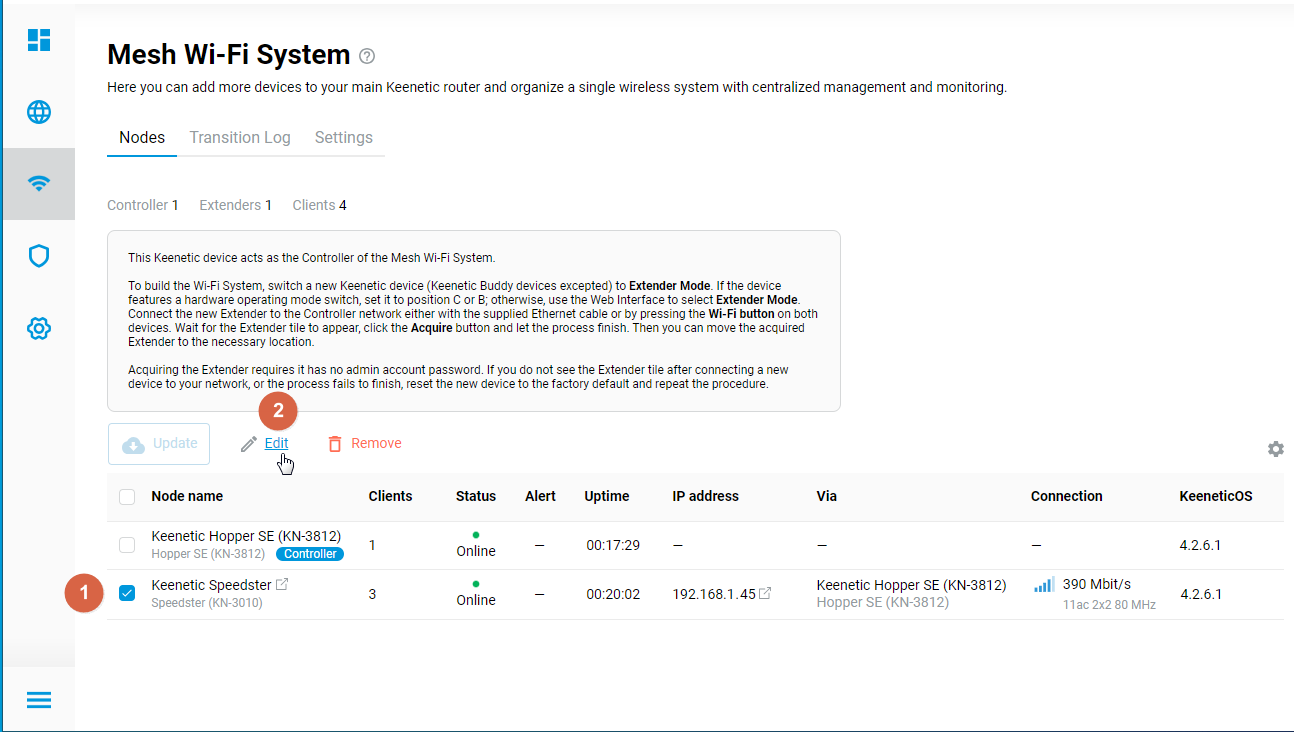
Task: Uncheck the Keenetic Speedster row checkbox
Action: click(127, 594)
